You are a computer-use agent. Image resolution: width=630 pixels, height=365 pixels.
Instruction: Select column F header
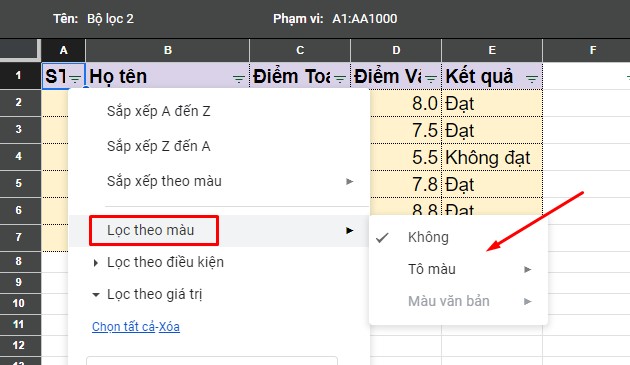click(x=593, y=50)
